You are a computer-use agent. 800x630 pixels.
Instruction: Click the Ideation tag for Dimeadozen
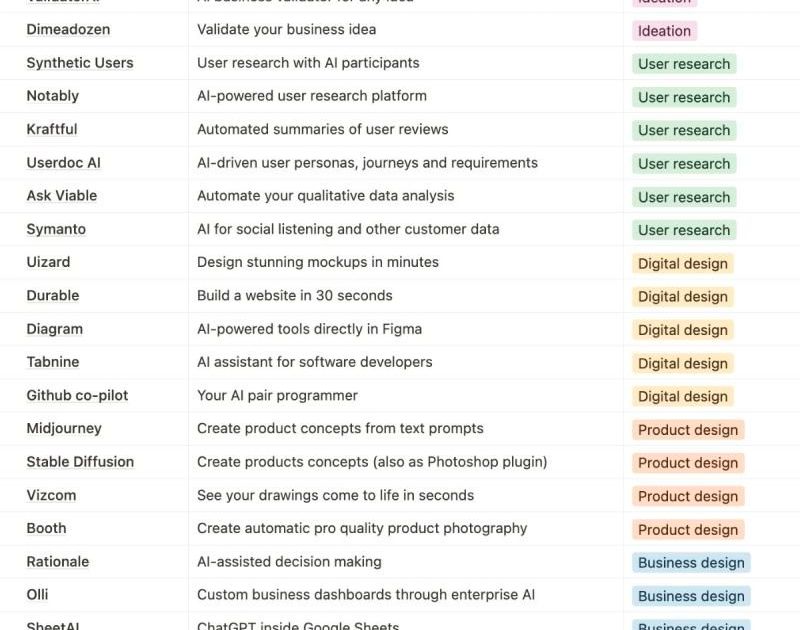click(x=664, y=31)
